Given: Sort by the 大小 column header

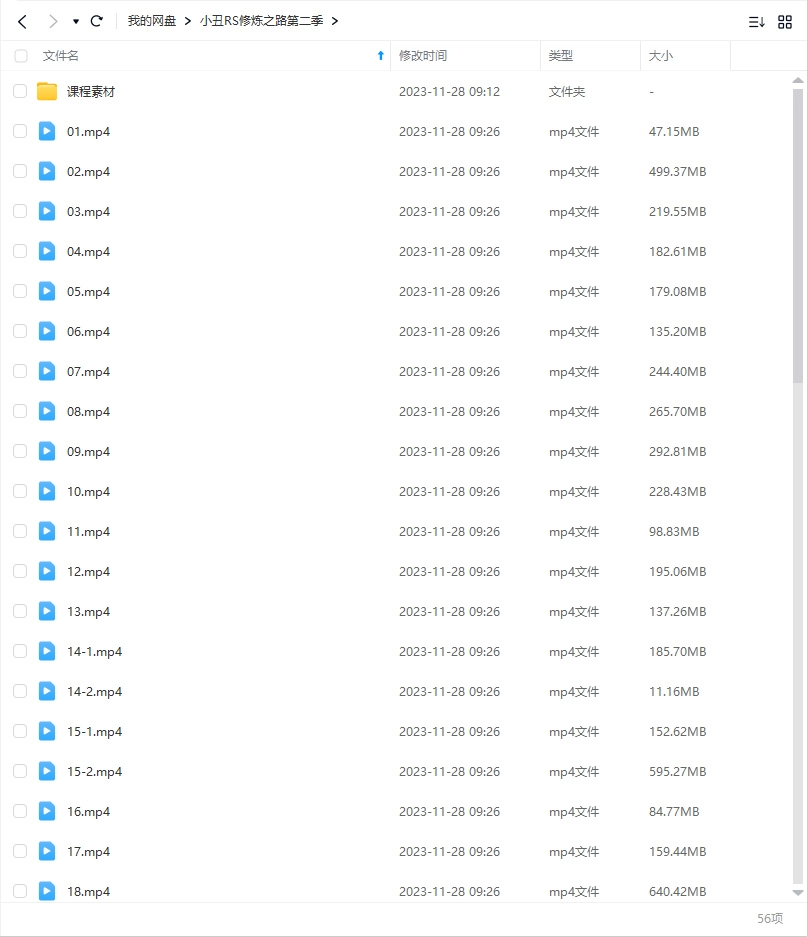Looking at the screenshot, I should (x=661, y=56).
